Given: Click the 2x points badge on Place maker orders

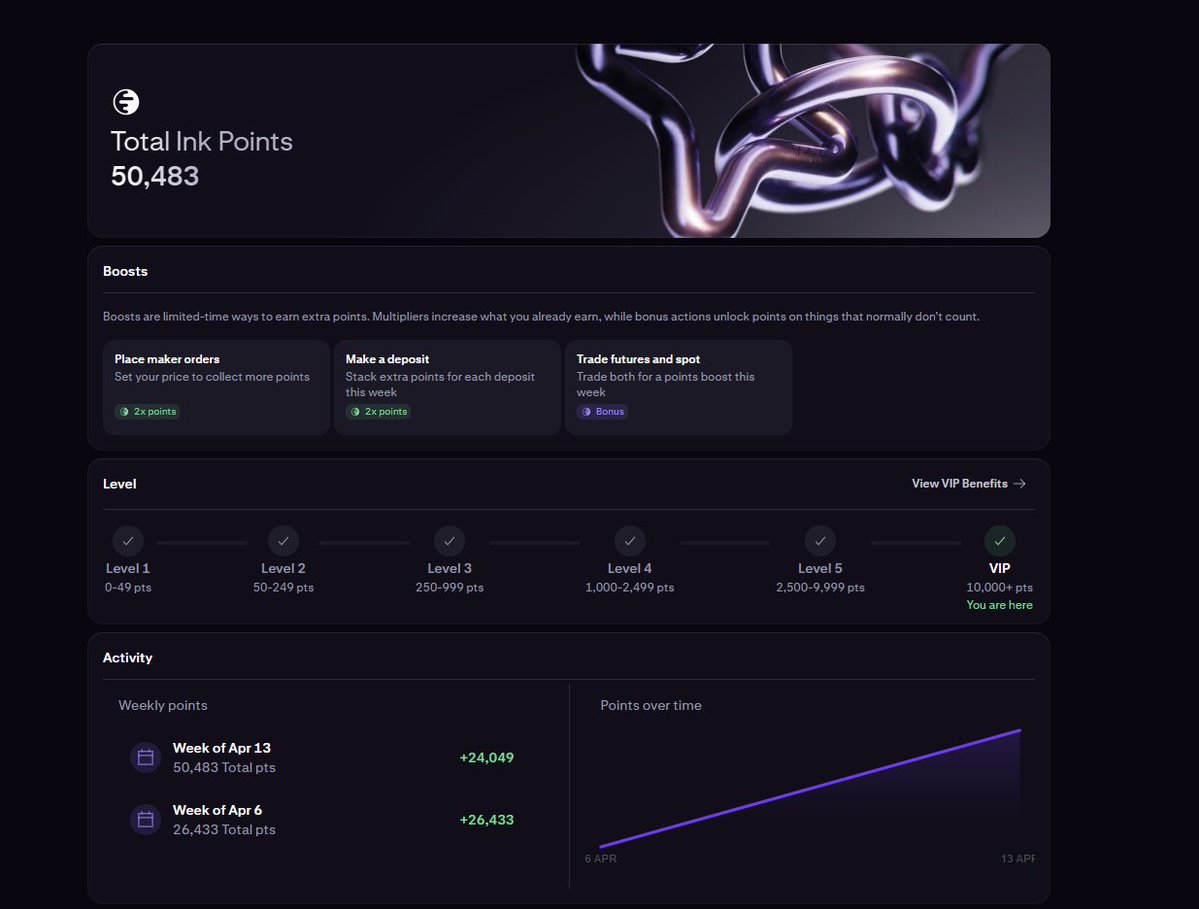Looking at the screenshot, I should click(x=146, y=411).
